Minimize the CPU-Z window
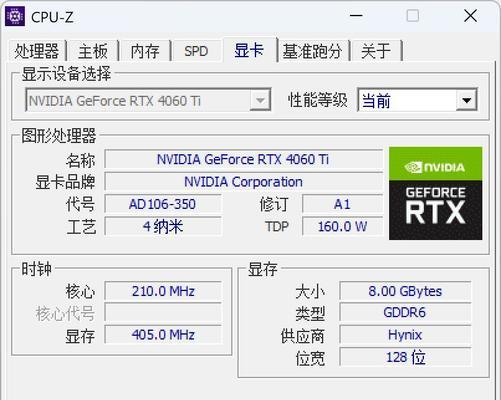Viewport: 501px width, 400px height. click(x=356, y=16)
